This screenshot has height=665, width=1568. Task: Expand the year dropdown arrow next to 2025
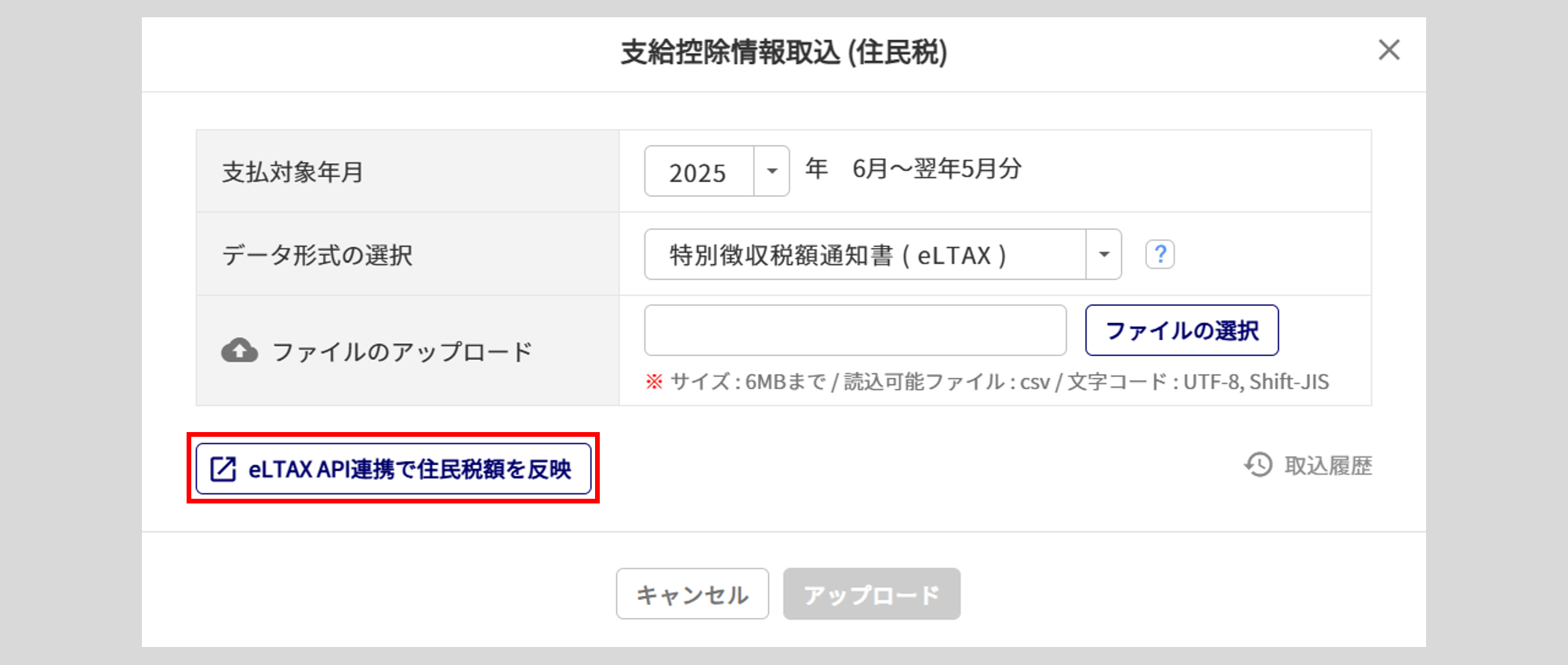click(x=771, y=171)
